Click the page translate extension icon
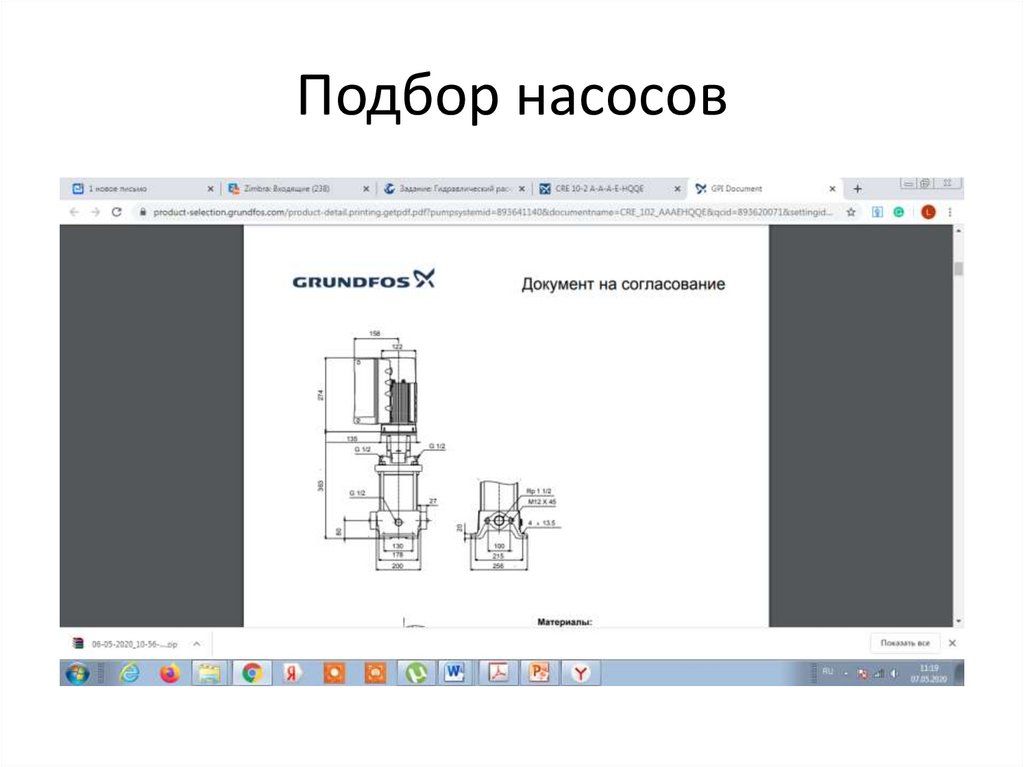Viewport: 1024px width, 767px height. point(877,212)
